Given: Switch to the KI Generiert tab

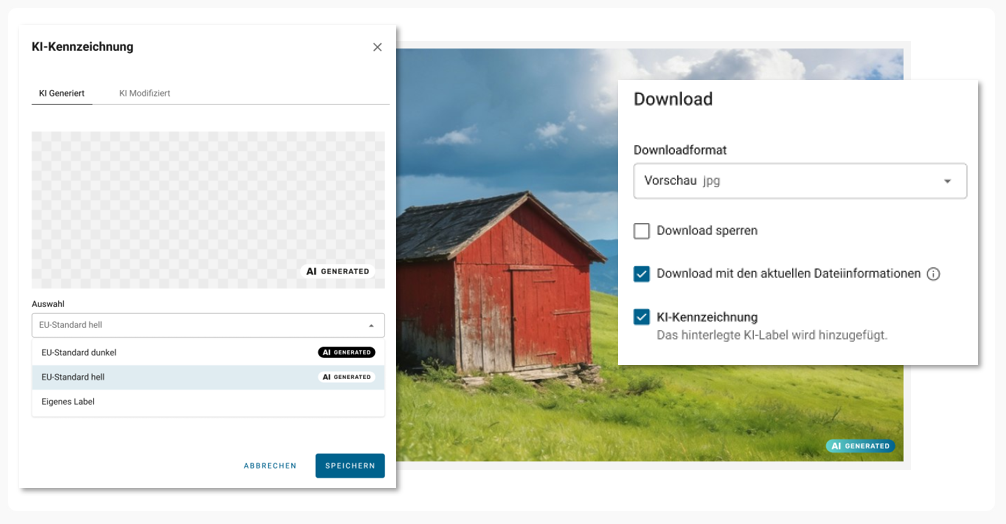Looking at the screenshot, I should 62,93.
